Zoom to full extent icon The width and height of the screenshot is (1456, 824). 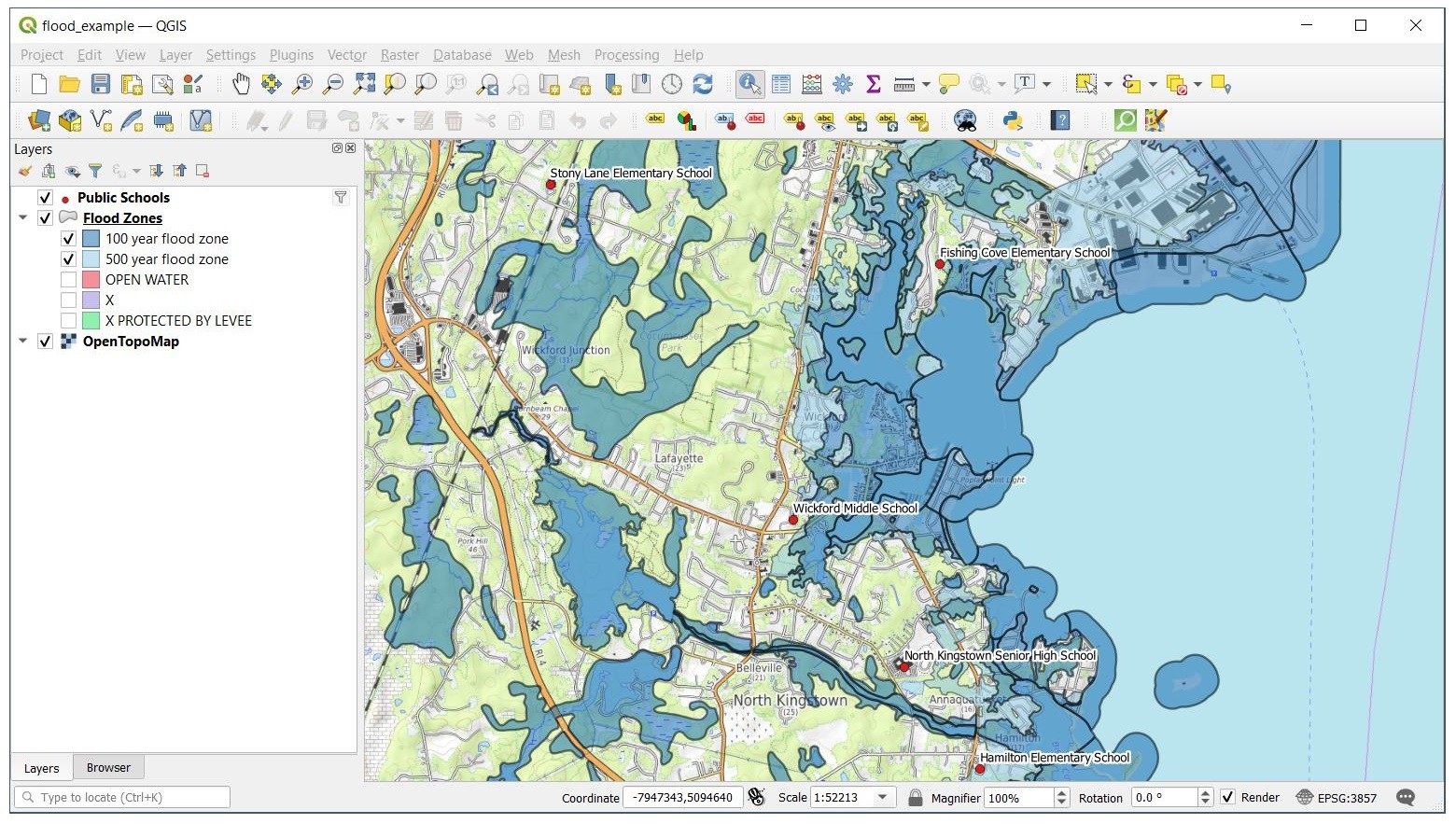tap(364, 85)
